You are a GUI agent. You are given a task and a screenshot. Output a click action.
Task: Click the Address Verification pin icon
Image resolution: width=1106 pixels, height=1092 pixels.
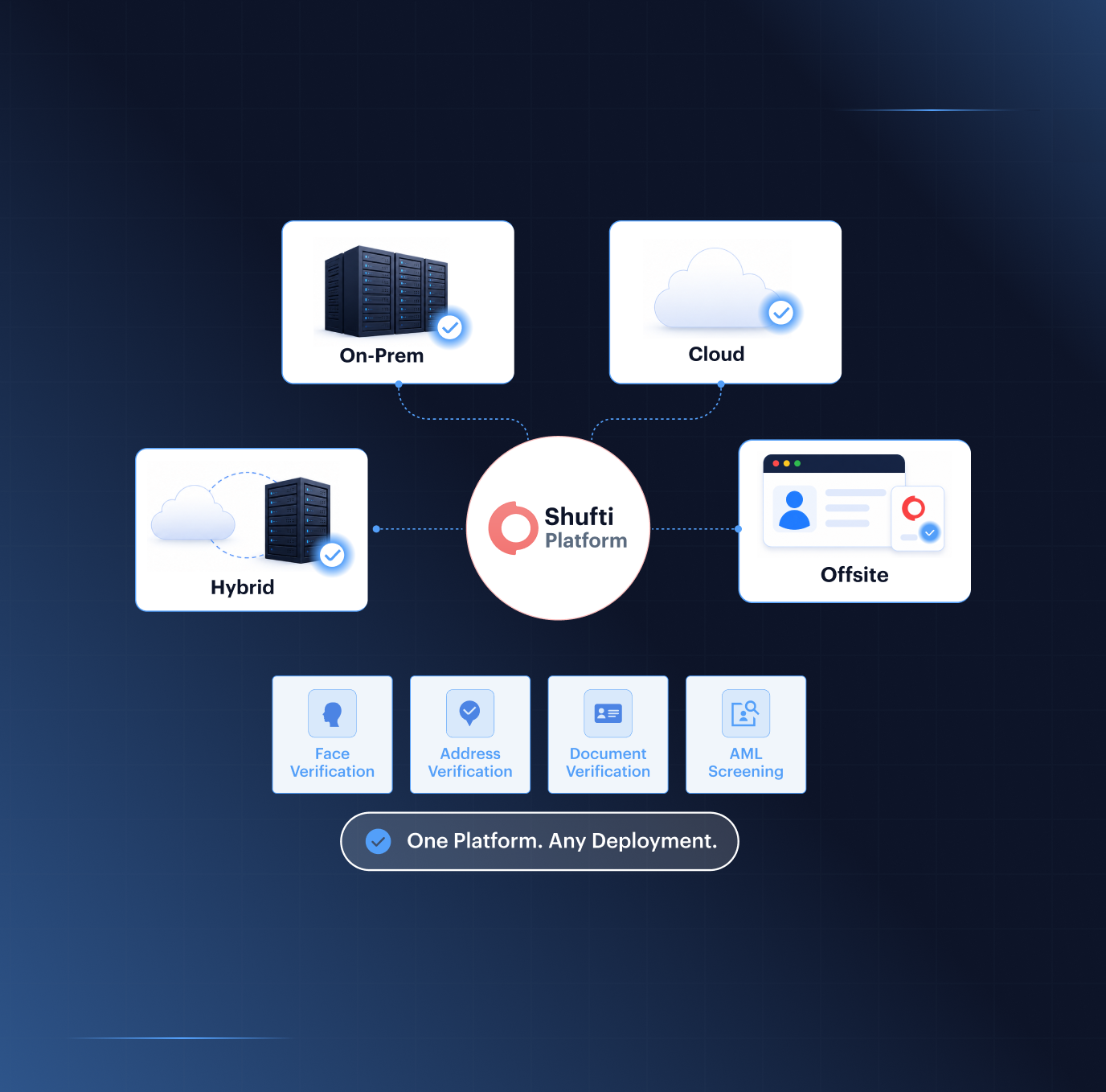click(x=470, y=713)
